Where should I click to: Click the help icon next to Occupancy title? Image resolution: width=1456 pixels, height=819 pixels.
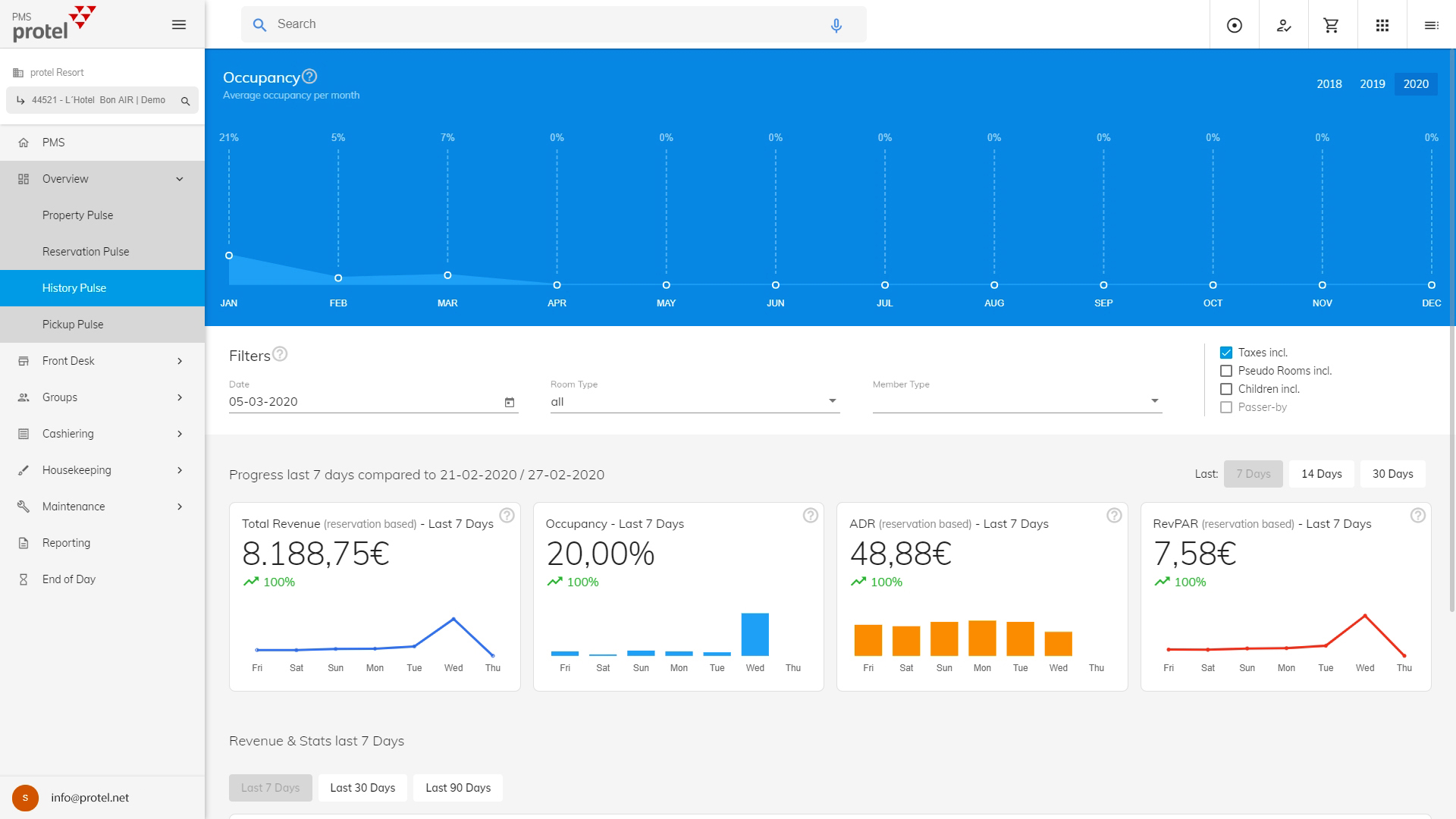click(309, 77)
